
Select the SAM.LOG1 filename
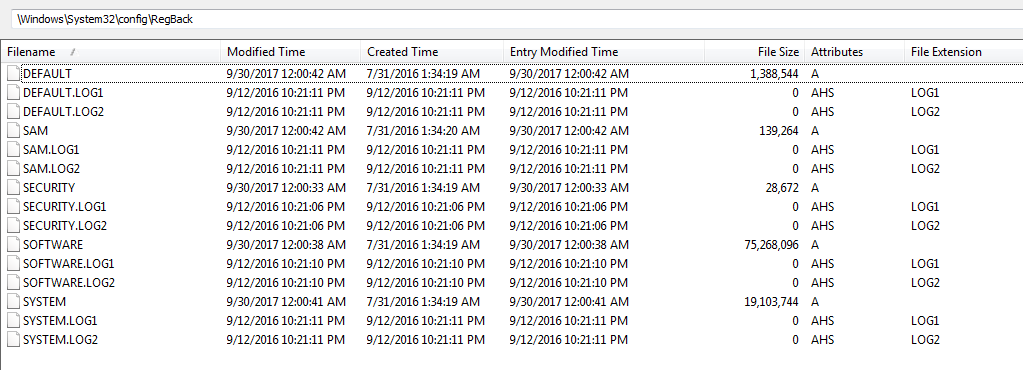coord(51,149)
